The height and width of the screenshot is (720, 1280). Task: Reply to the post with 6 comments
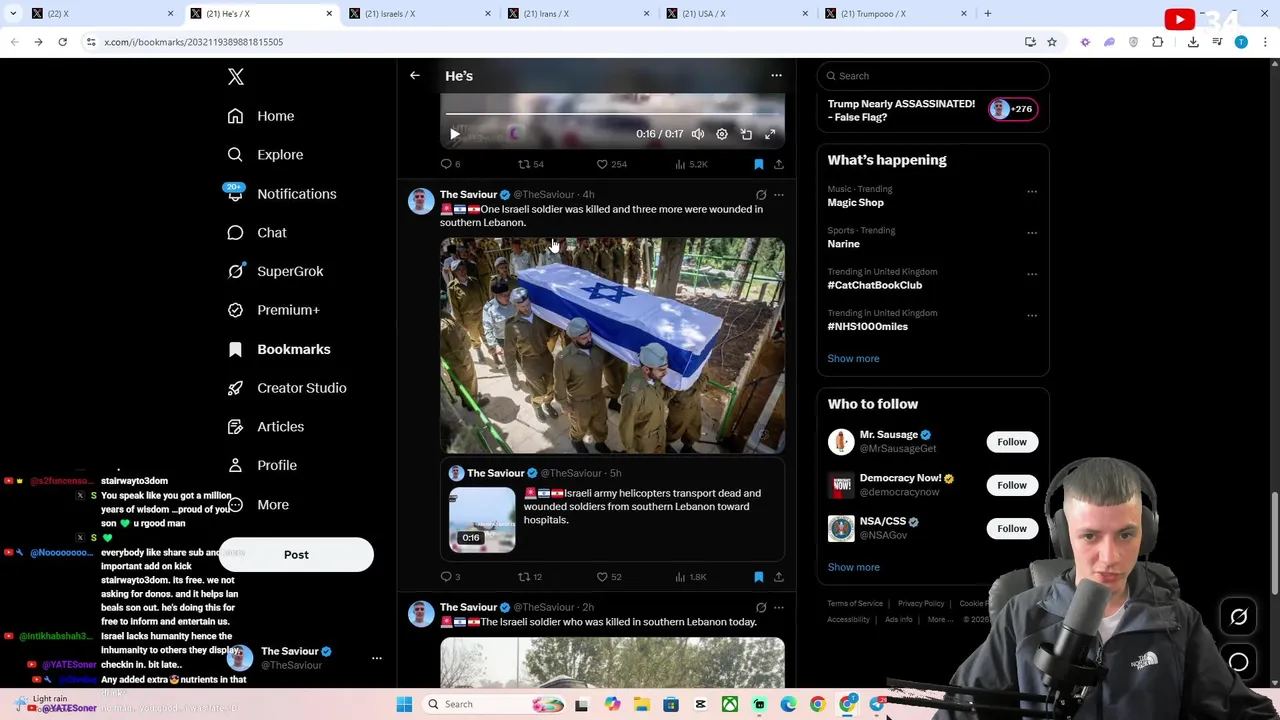tap(450, 164)
